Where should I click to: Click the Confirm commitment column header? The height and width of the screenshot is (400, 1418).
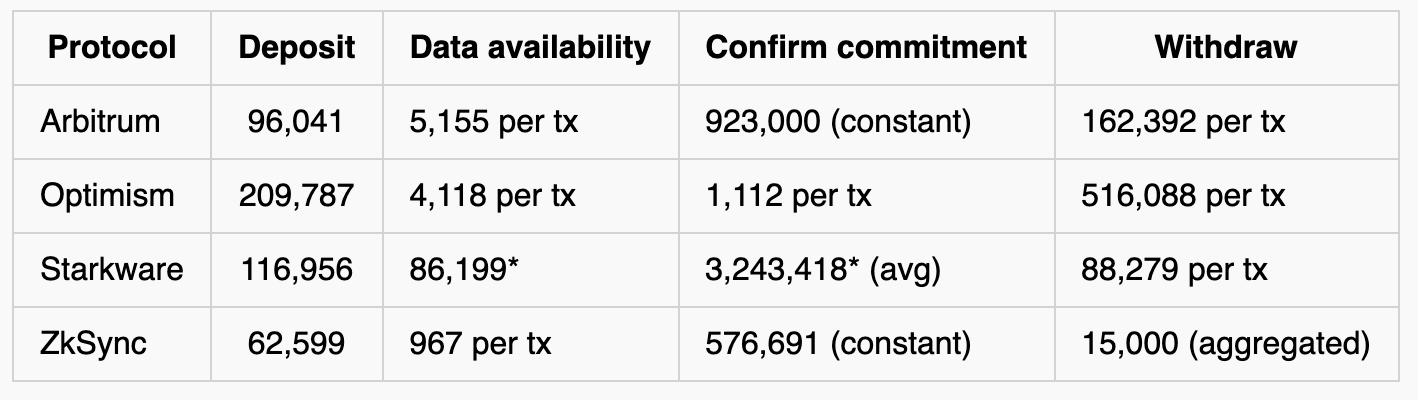click(867, 47)
